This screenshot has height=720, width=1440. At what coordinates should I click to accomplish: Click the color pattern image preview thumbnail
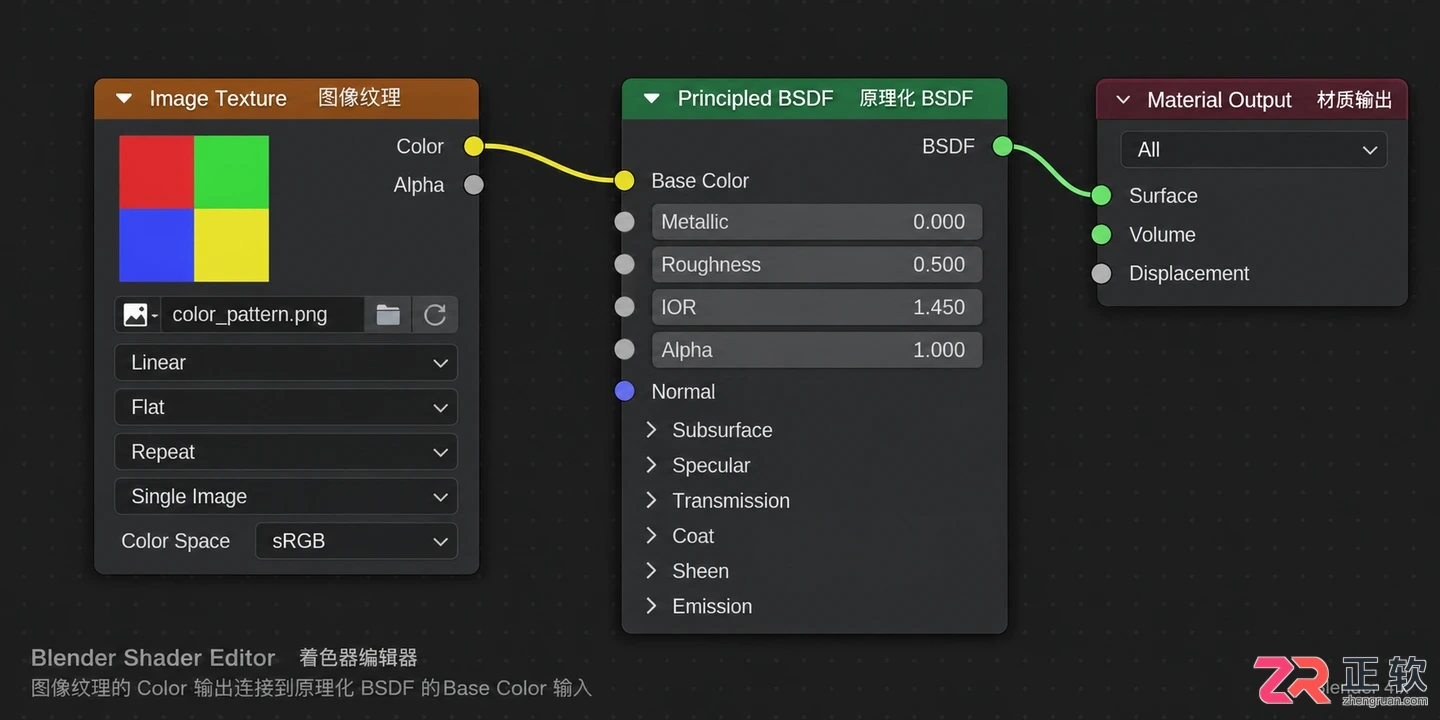194,209
